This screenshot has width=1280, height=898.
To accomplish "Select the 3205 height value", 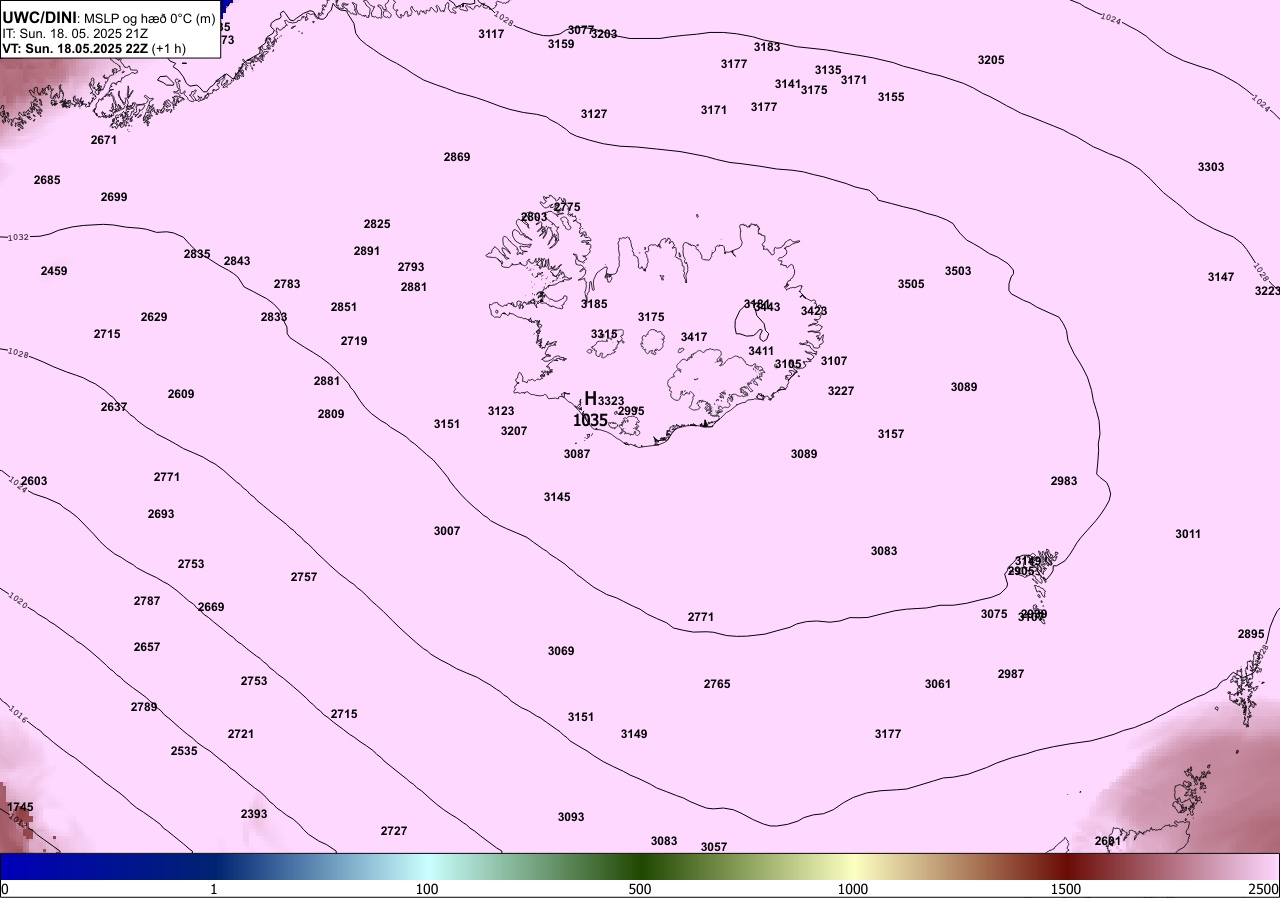I will click(x=991, y=60).
